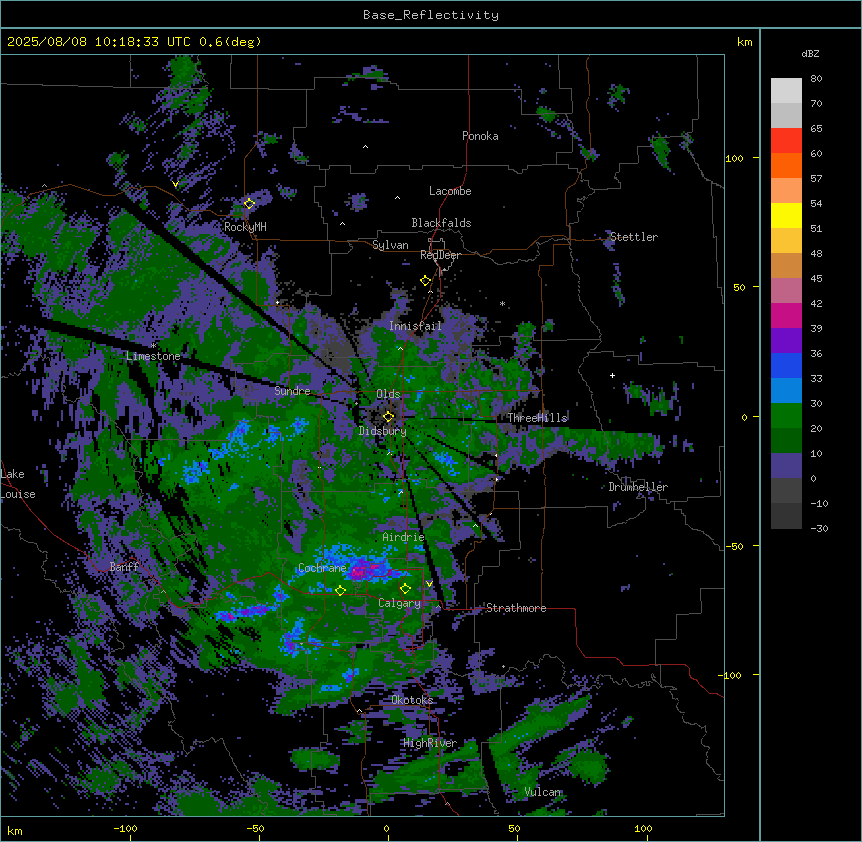Click the Olds label

[388, 394]
